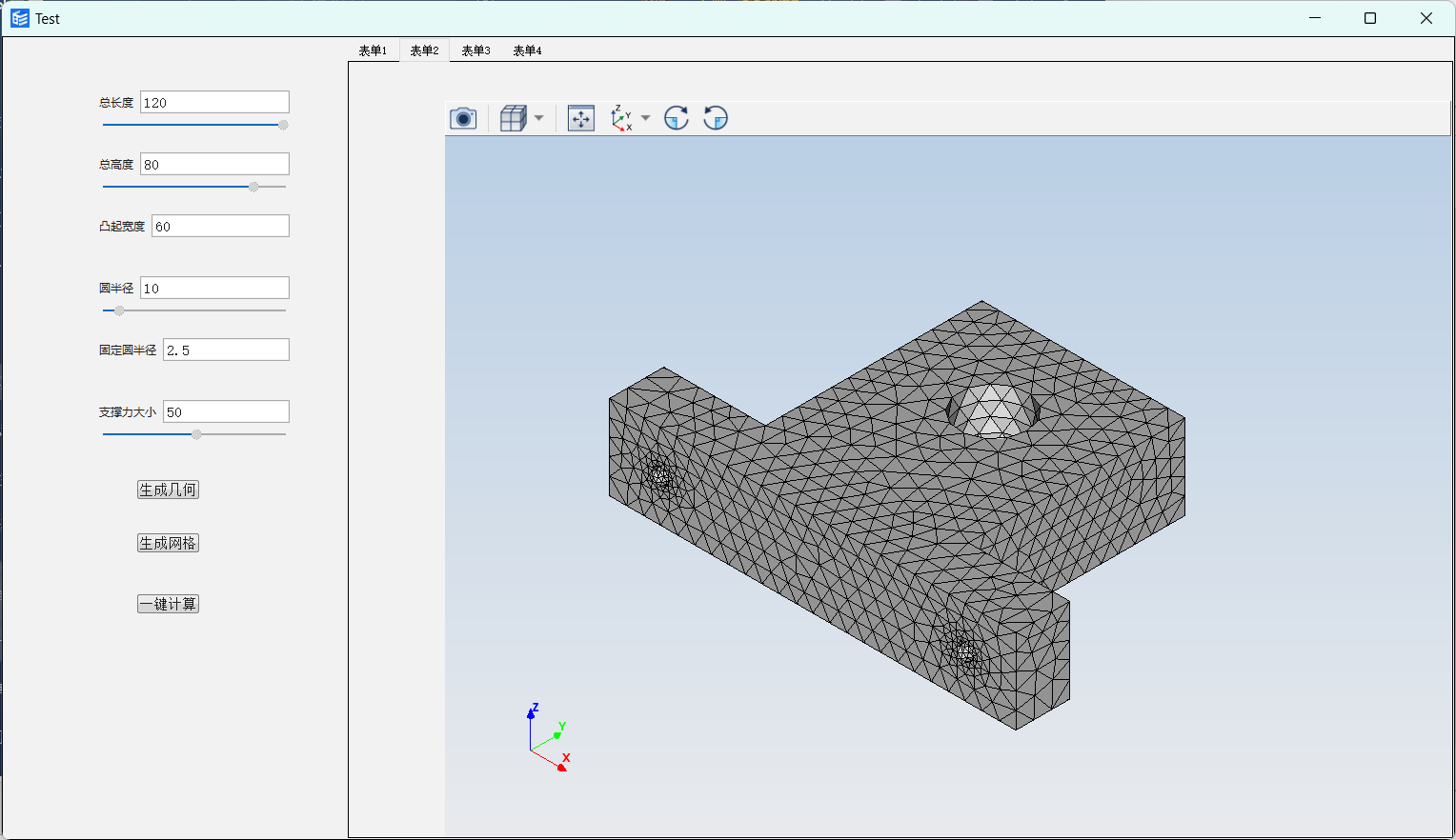Click the 凸起宽度 label
The height and width of the screenshot is (840, 1456).
(x=122, y=227)
